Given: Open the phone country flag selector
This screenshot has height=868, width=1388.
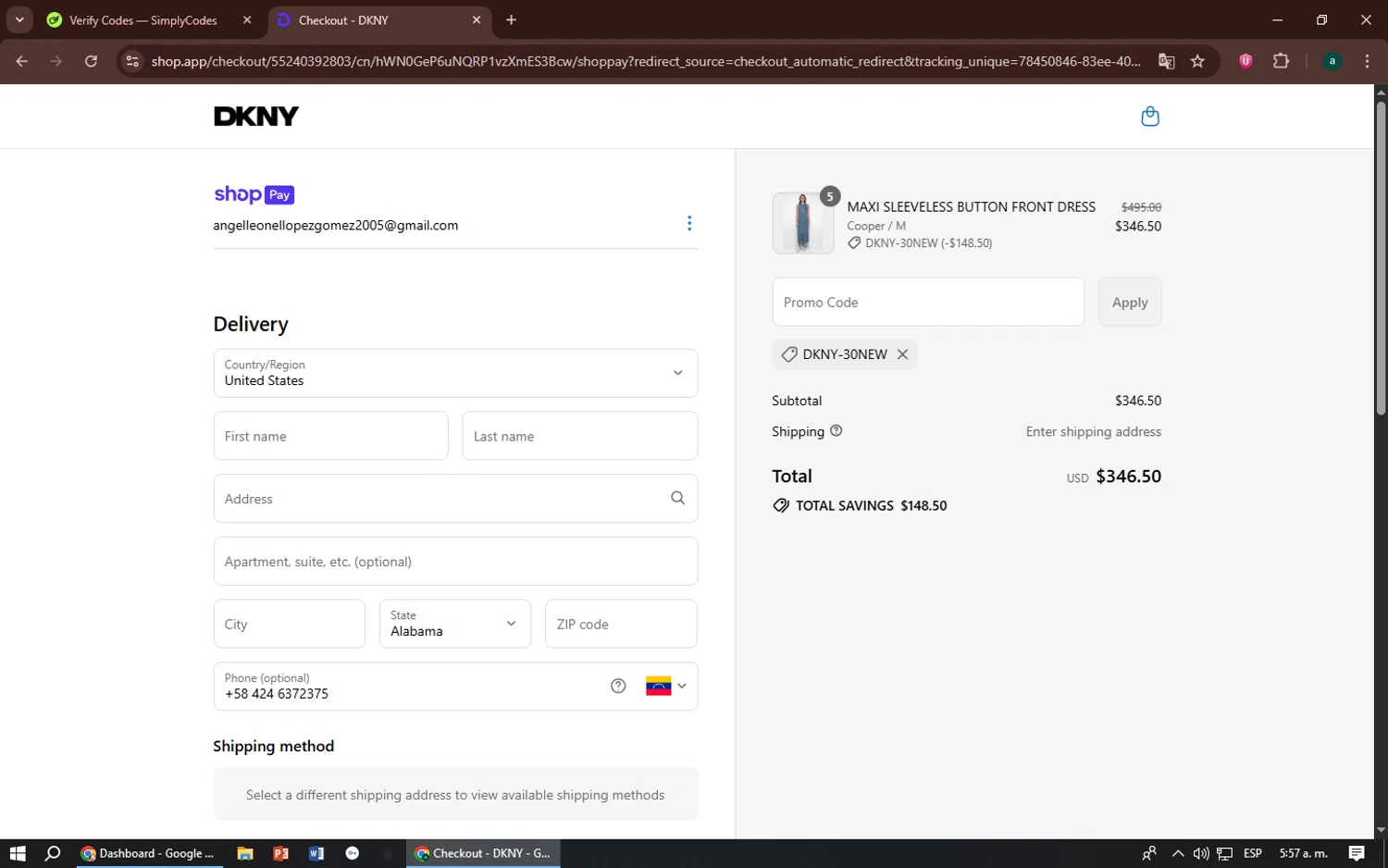Looking at the screenshot, I should coord(666,686).
